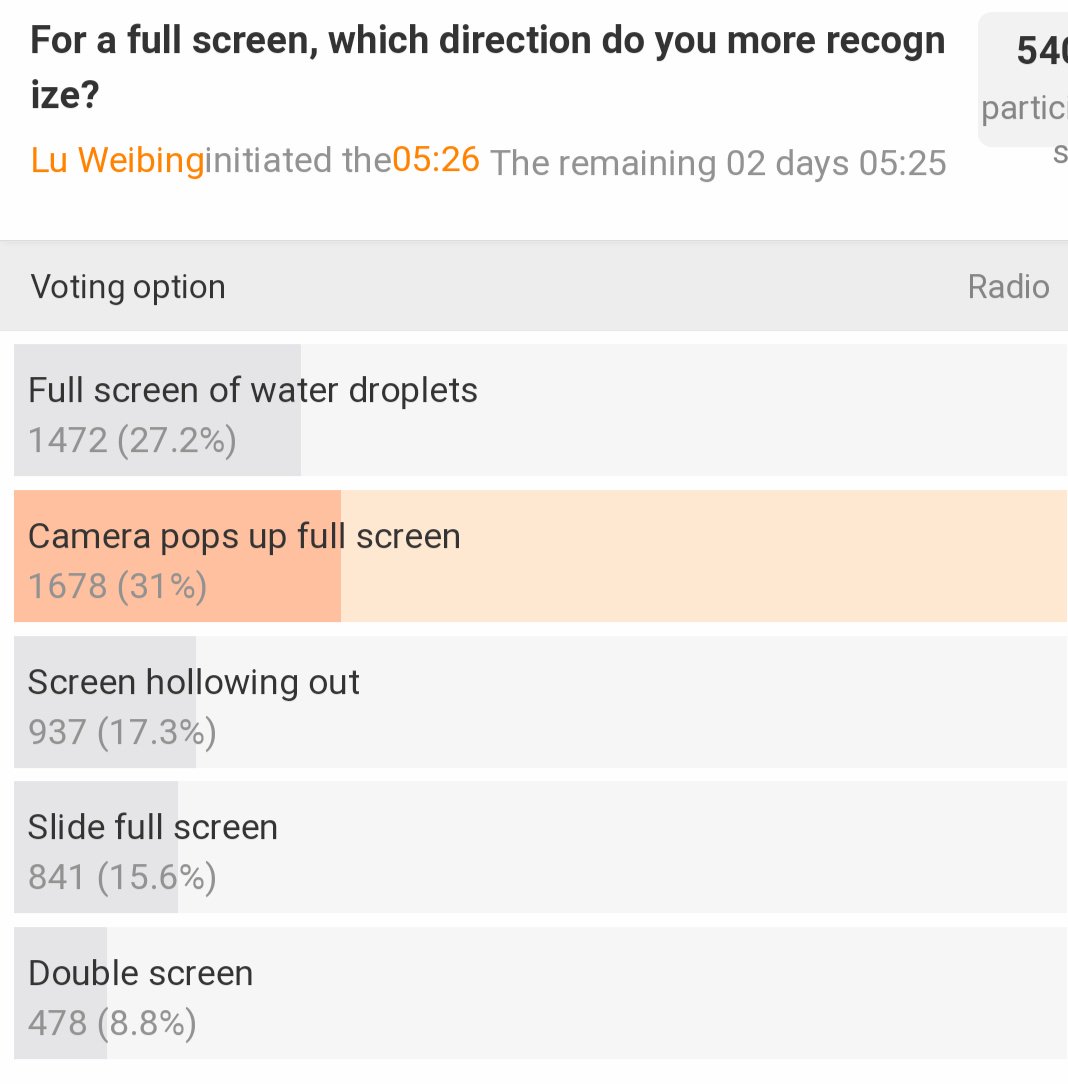Click the 1472 (27.2%) vote count
This screenshot has width=1068, height=1084.
pyautogui.click(x=132, y=440)
